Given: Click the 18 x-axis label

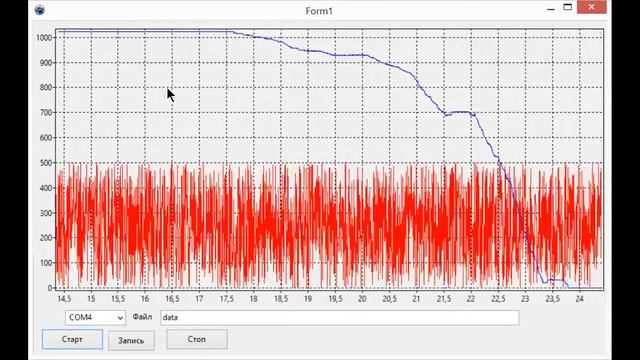Looking at the screenshot, I should pos(253,299).
